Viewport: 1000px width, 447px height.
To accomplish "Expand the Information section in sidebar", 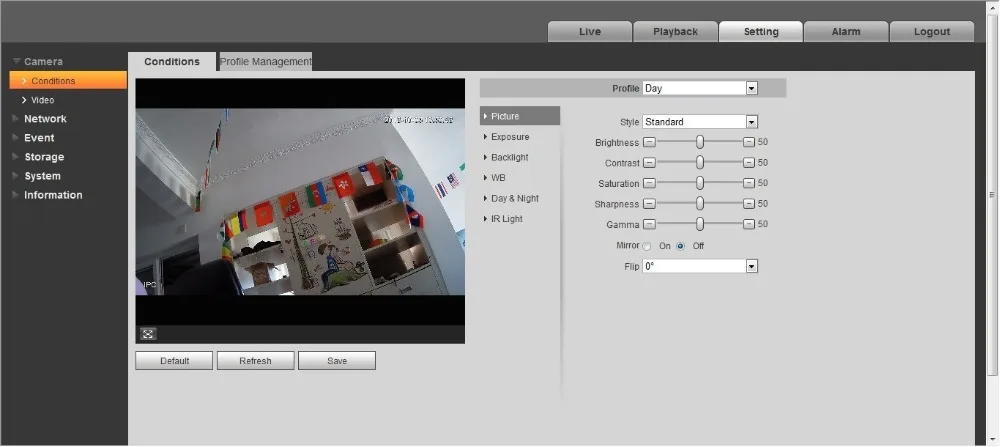I will pos(47,195).
